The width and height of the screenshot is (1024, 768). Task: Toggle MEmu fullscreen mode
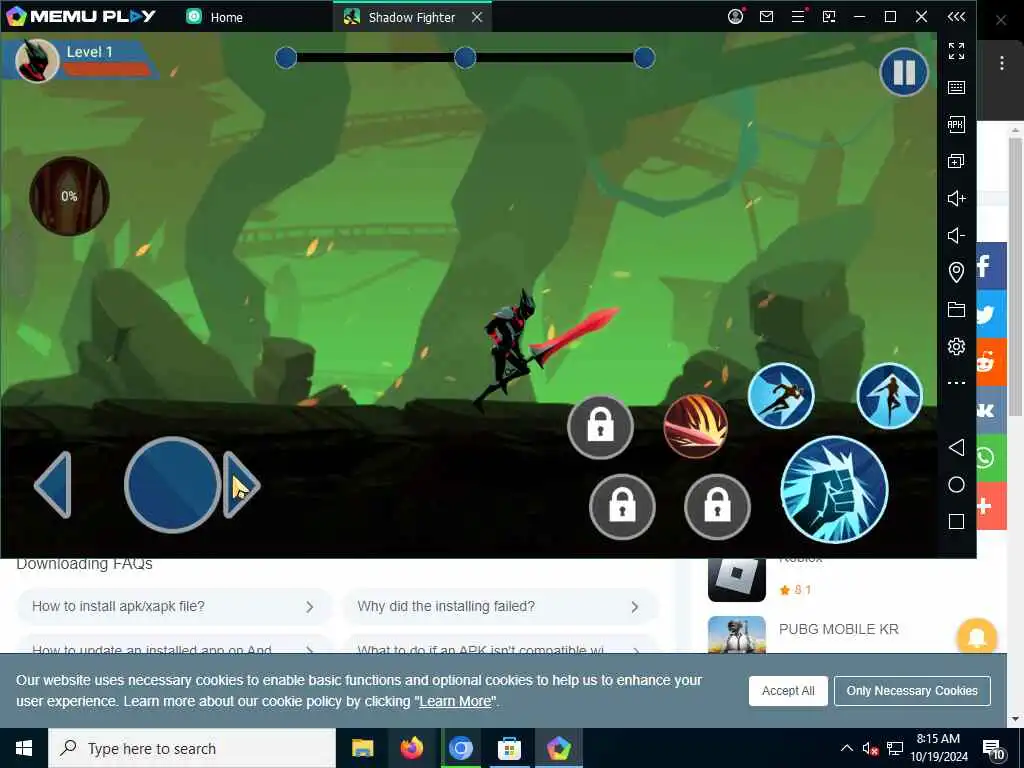[956, 51]
